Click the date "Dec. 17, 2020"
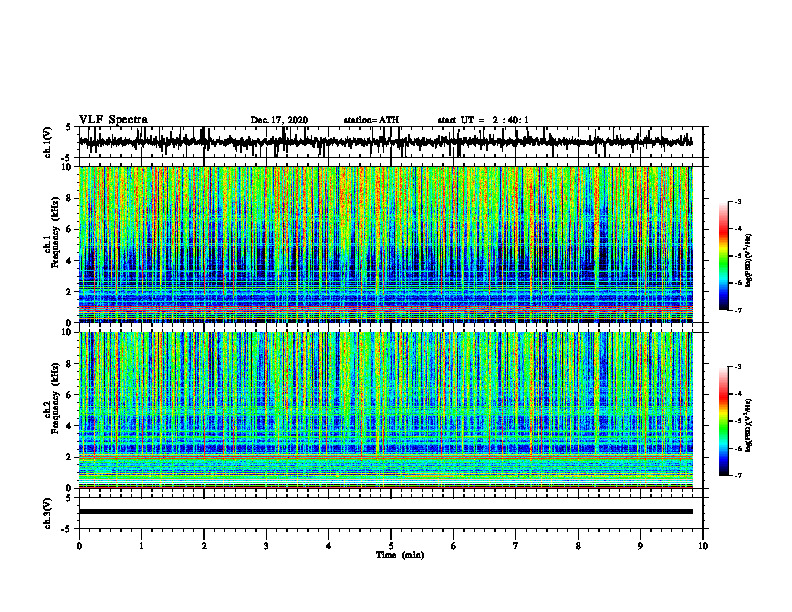Viewport: 792px width, 612px height. click(279, 120)
